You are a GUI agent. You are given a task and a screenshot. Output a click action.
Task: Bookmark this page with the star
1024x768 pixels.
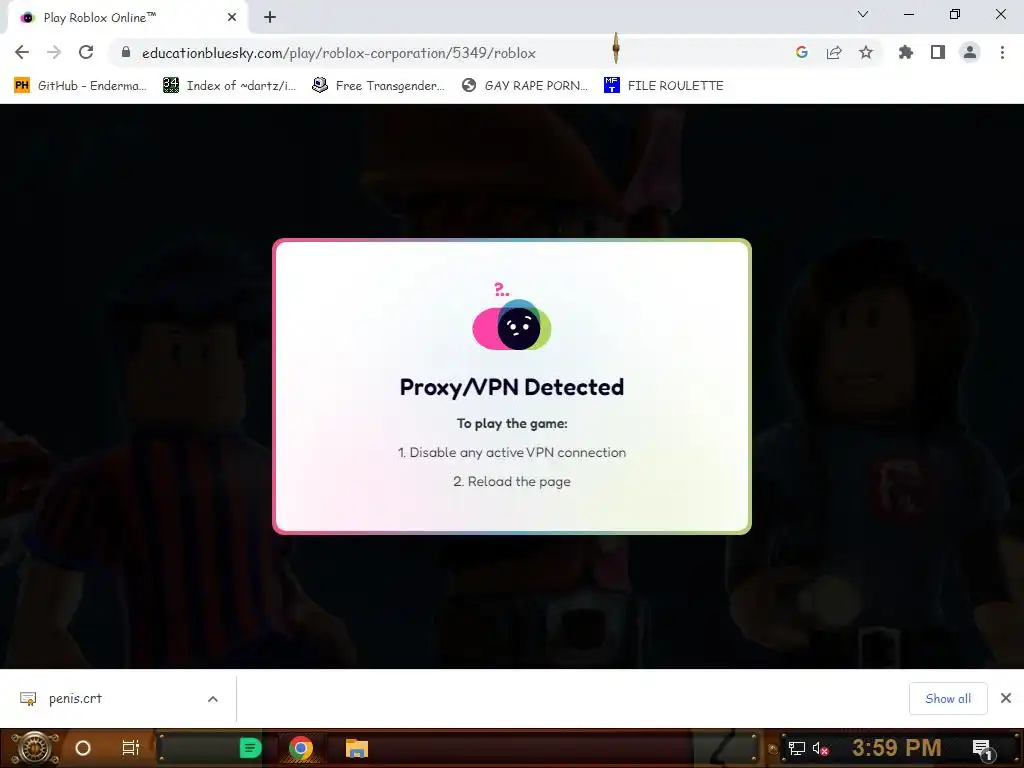tap(866, 52)
